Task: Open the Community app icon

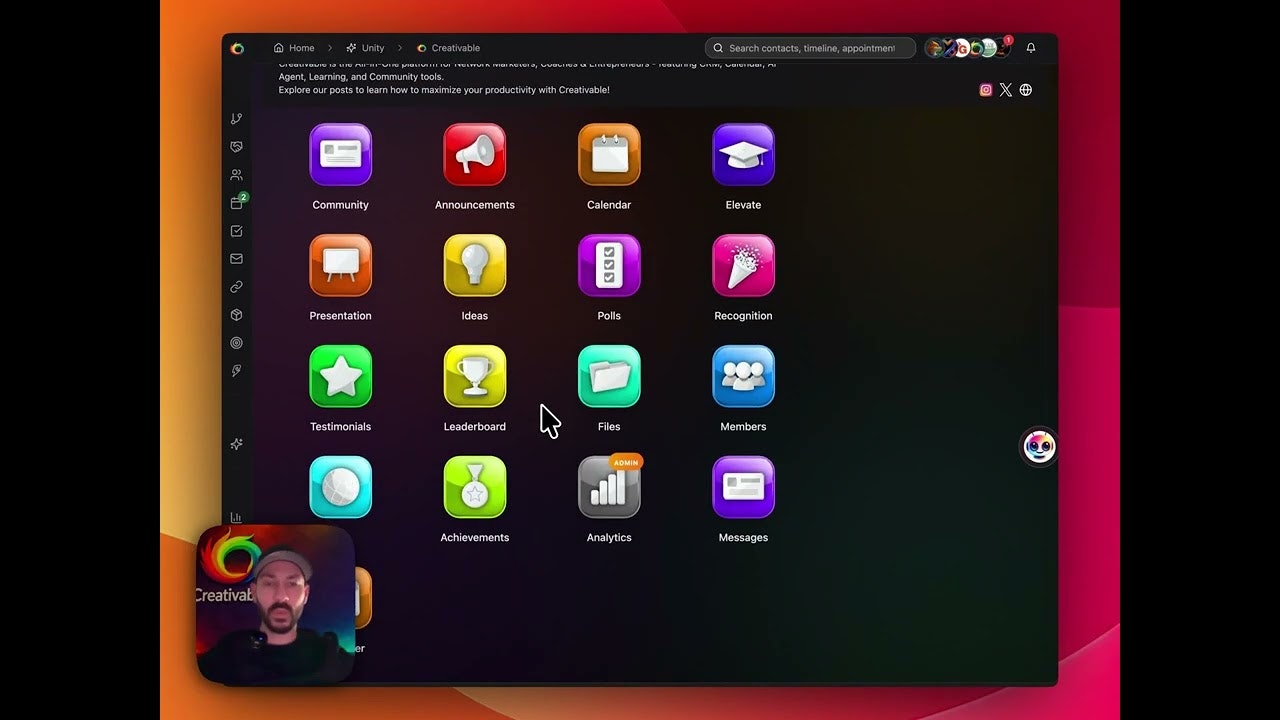Action: [x=340, y=154]
